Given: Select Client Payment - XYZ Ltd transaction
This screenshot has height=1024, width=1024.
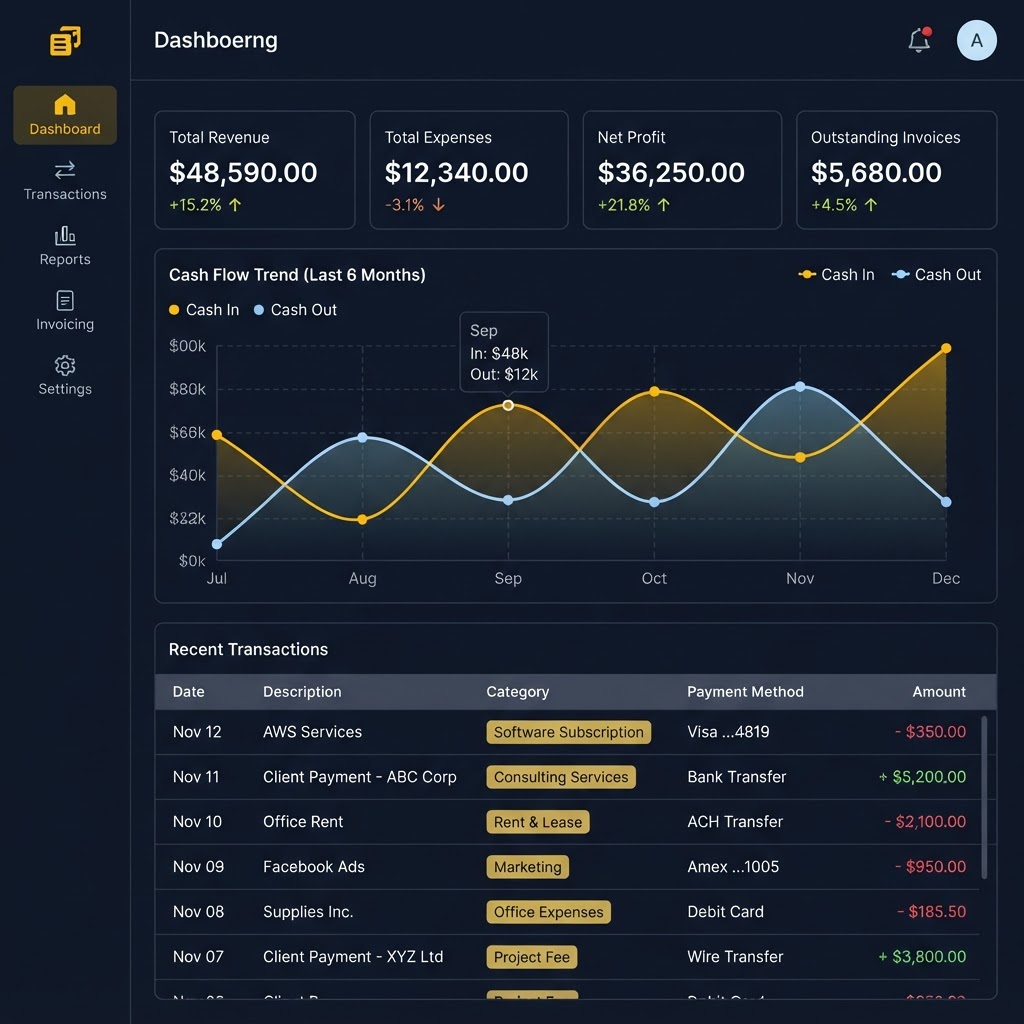Looking at the screenshot, I should 568,957.
